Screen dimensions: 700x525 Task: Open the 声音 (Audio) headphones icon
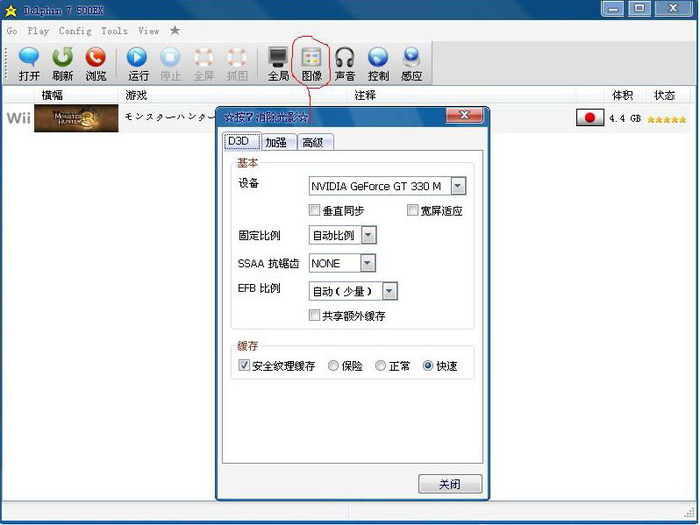click(x=345, y=64)
